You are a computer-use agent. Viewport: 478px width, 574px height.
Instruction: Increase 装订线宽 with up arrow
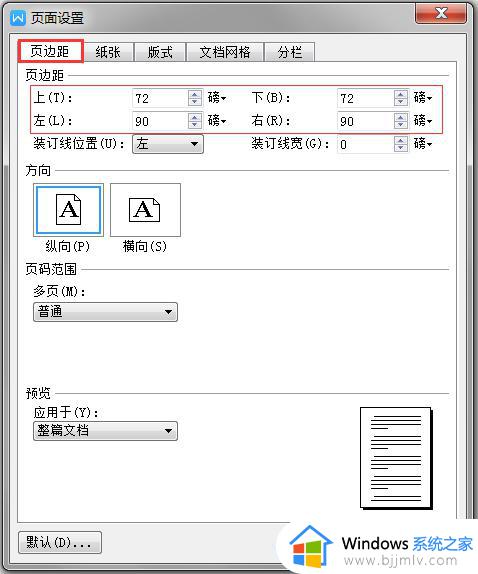(x=401, y=140)
